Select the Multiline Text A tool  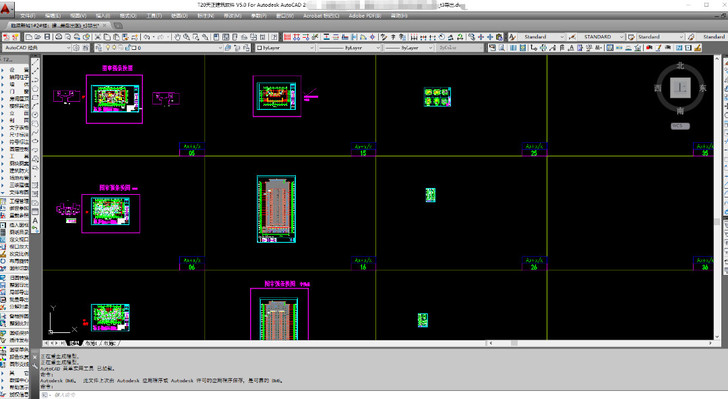point(35,221)
